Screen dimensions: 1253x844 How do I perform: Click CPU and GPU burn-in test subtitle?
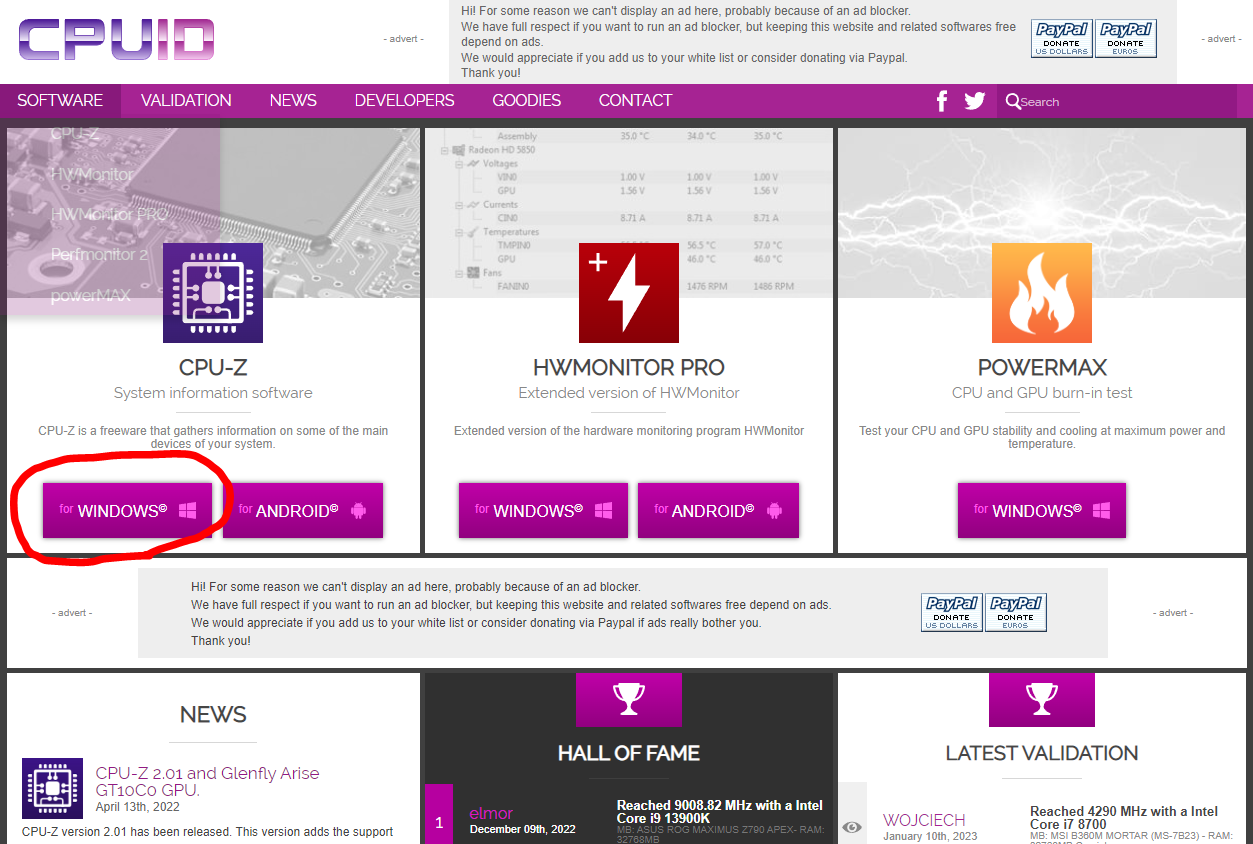[1042, 393]
